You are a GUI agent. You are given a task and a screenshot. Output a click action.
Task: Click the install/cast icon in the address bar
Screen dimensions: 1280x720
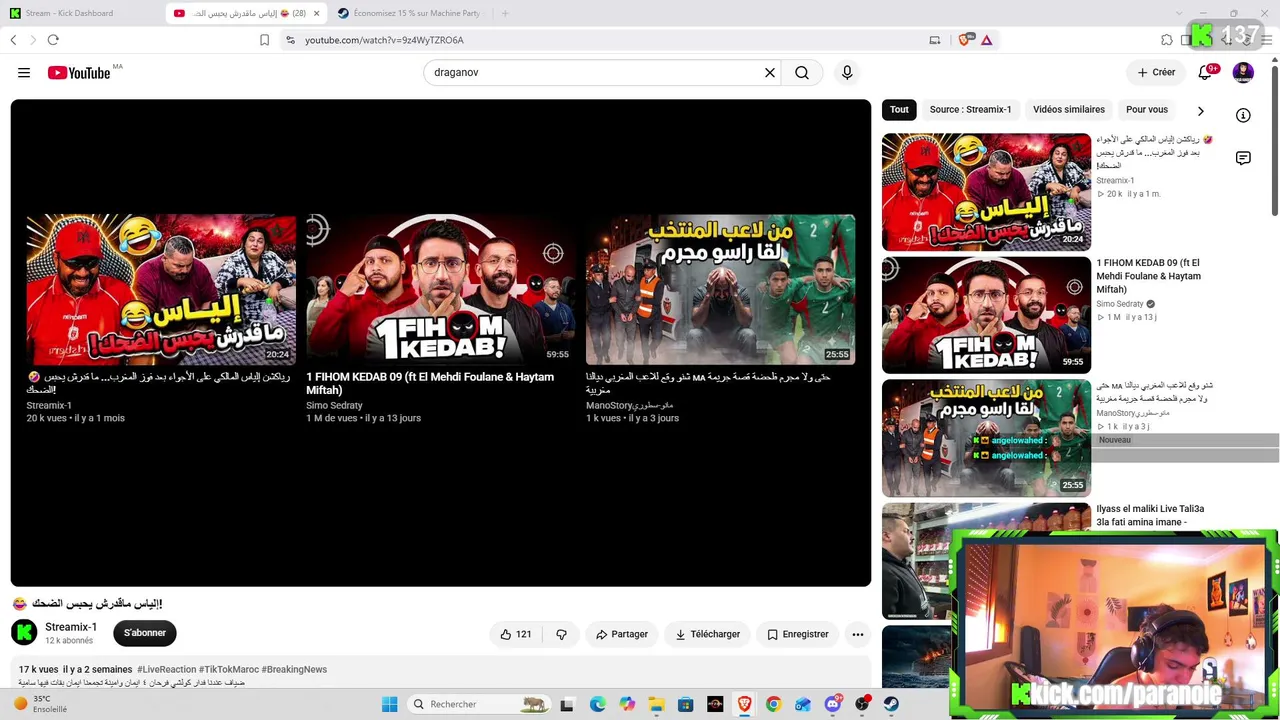pos(935,40)
